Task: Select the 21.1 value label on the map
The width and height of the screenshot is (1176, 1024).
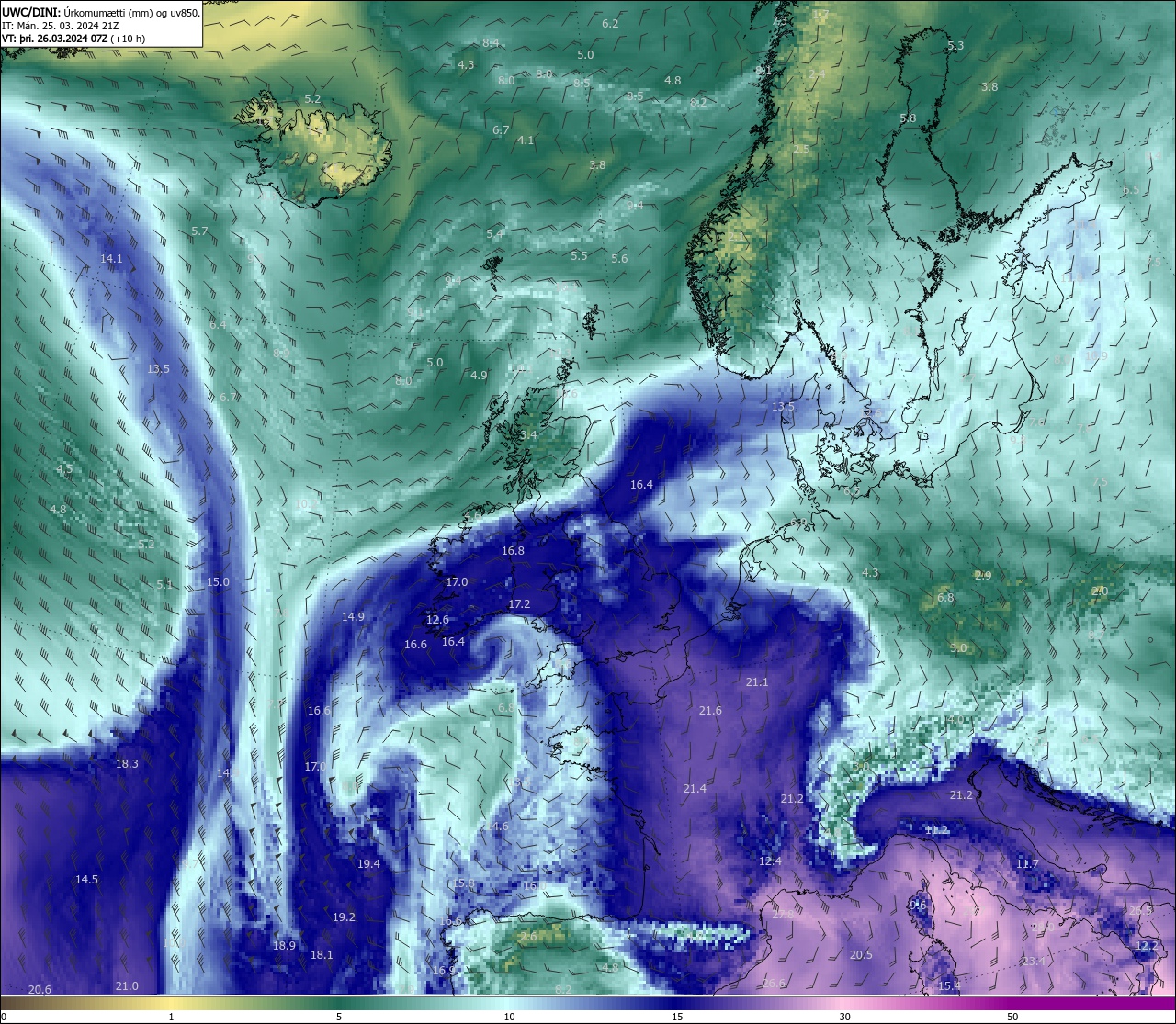Action: 757,682
